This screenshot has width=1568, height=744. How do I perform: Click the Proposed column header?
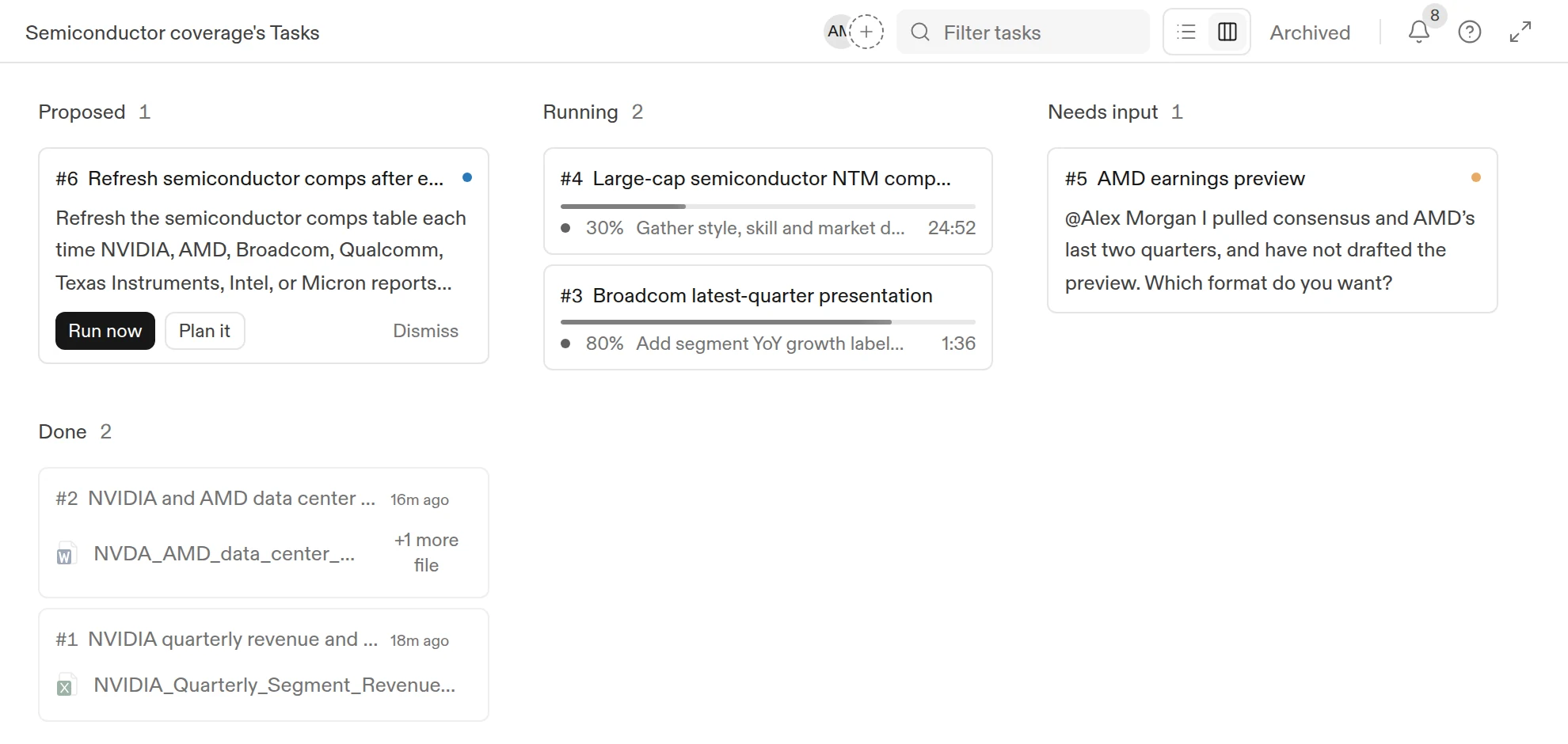coord(82,112)
